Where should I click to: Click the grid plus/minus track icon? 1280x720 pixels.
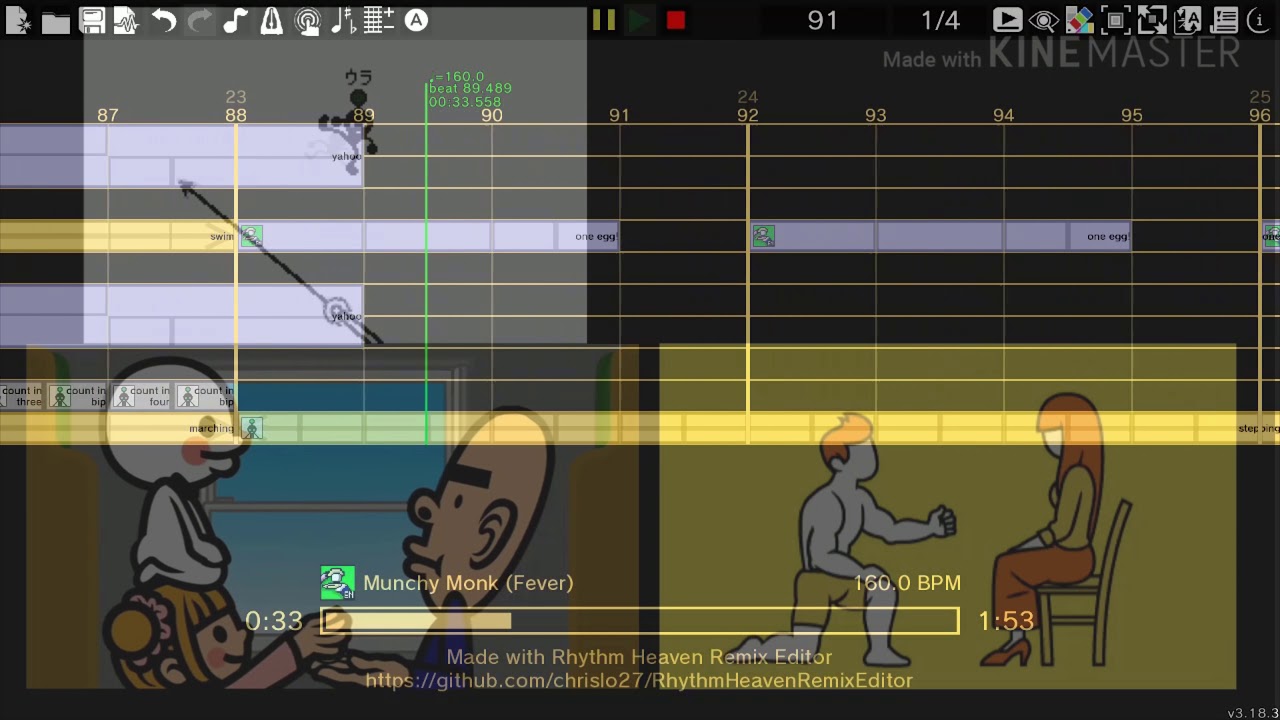coord(379,21)
